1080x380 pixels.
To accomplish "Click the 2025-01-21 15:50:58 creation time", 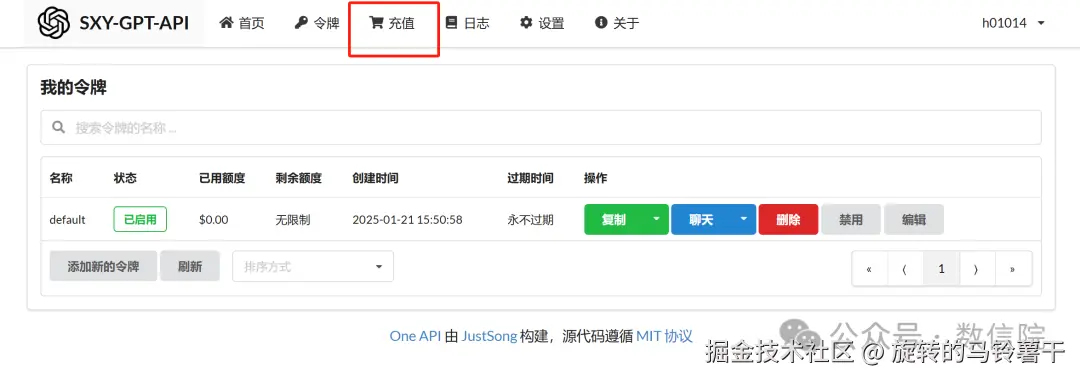I will click(x=407, y=220).
